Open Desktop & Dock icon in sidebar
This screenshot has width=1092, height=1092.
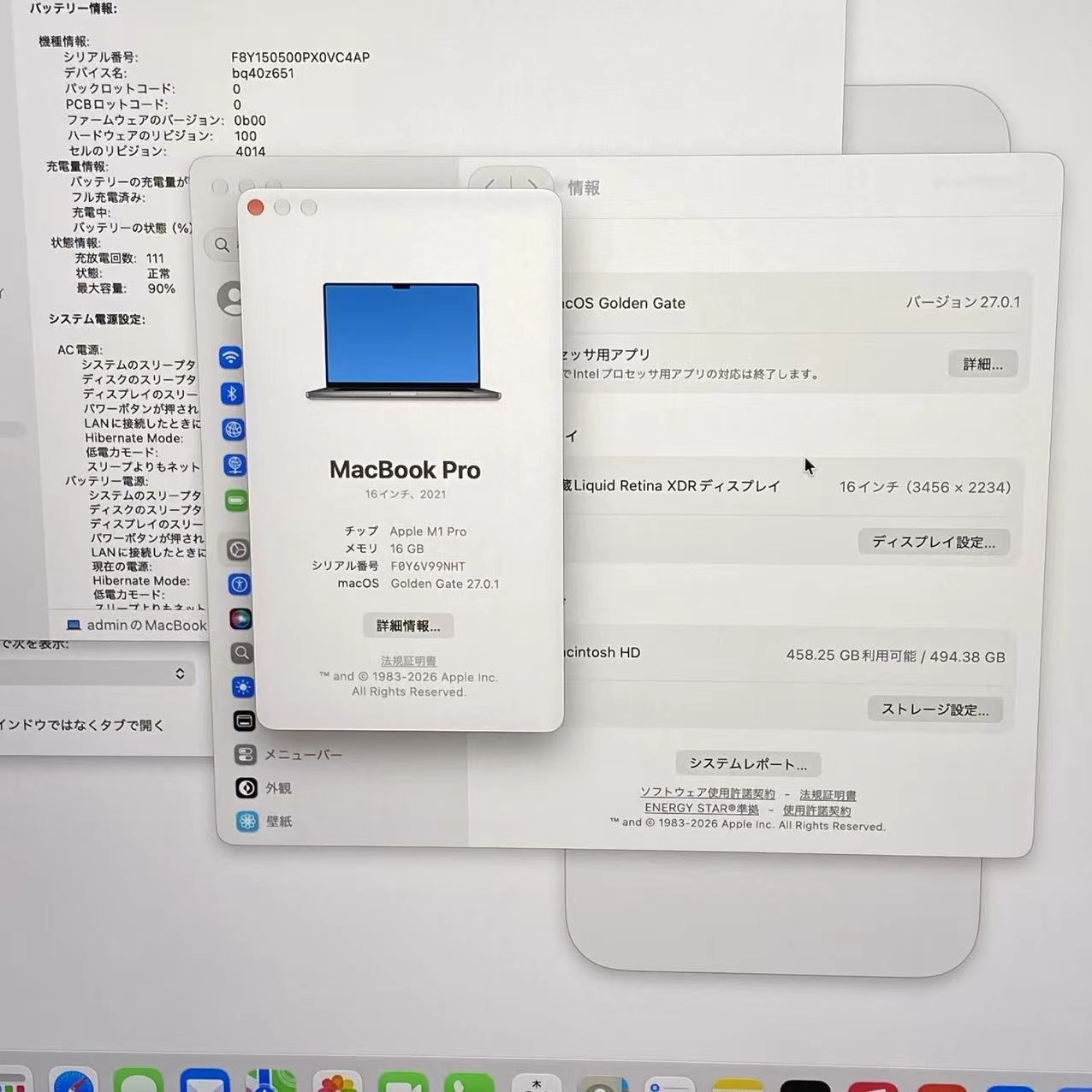click(x=244, y=721)
